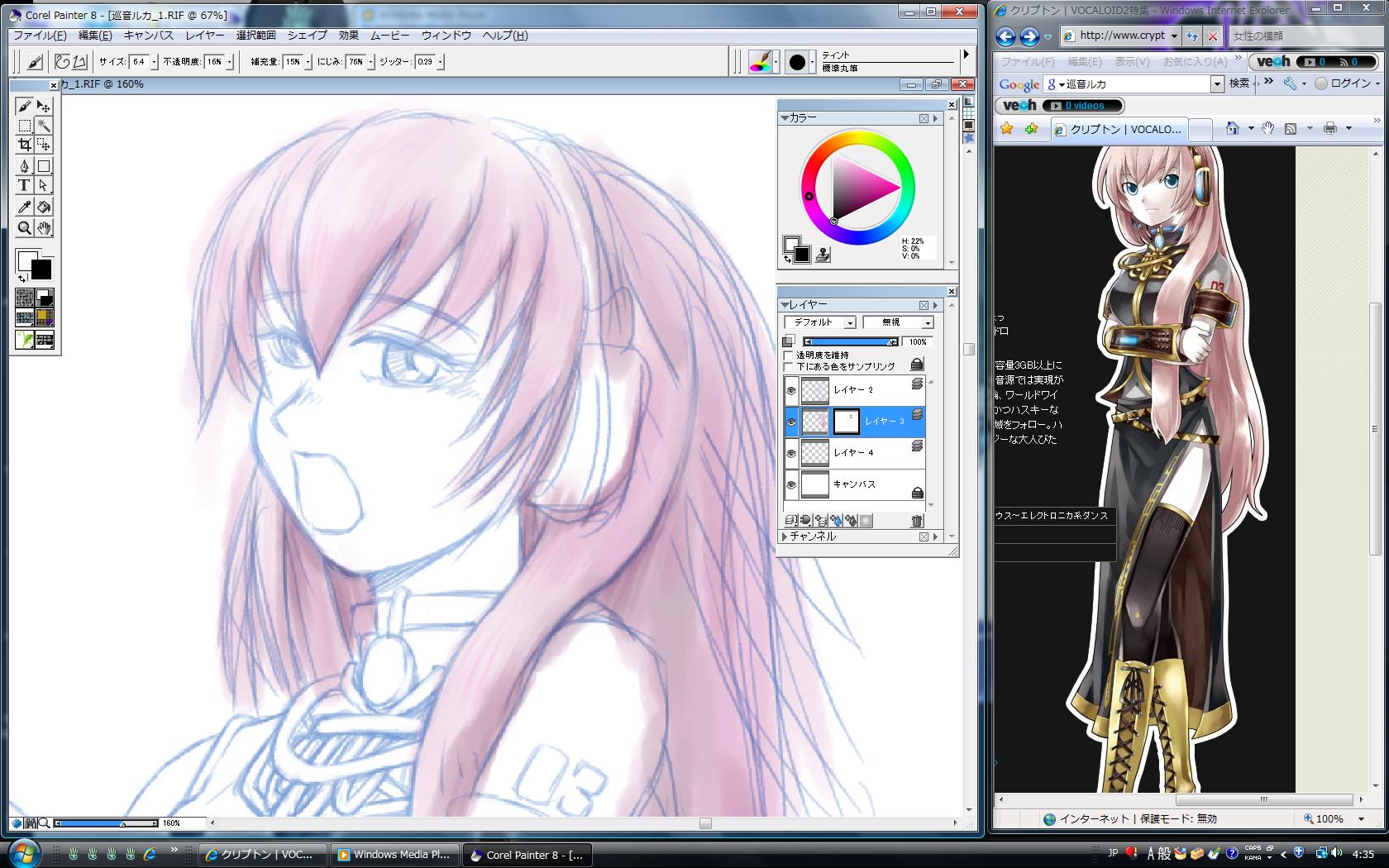Viewport: 1389px width, 868px height.
Task: Open the レイヤー menu in menu bar
Action: click(205, 36)
